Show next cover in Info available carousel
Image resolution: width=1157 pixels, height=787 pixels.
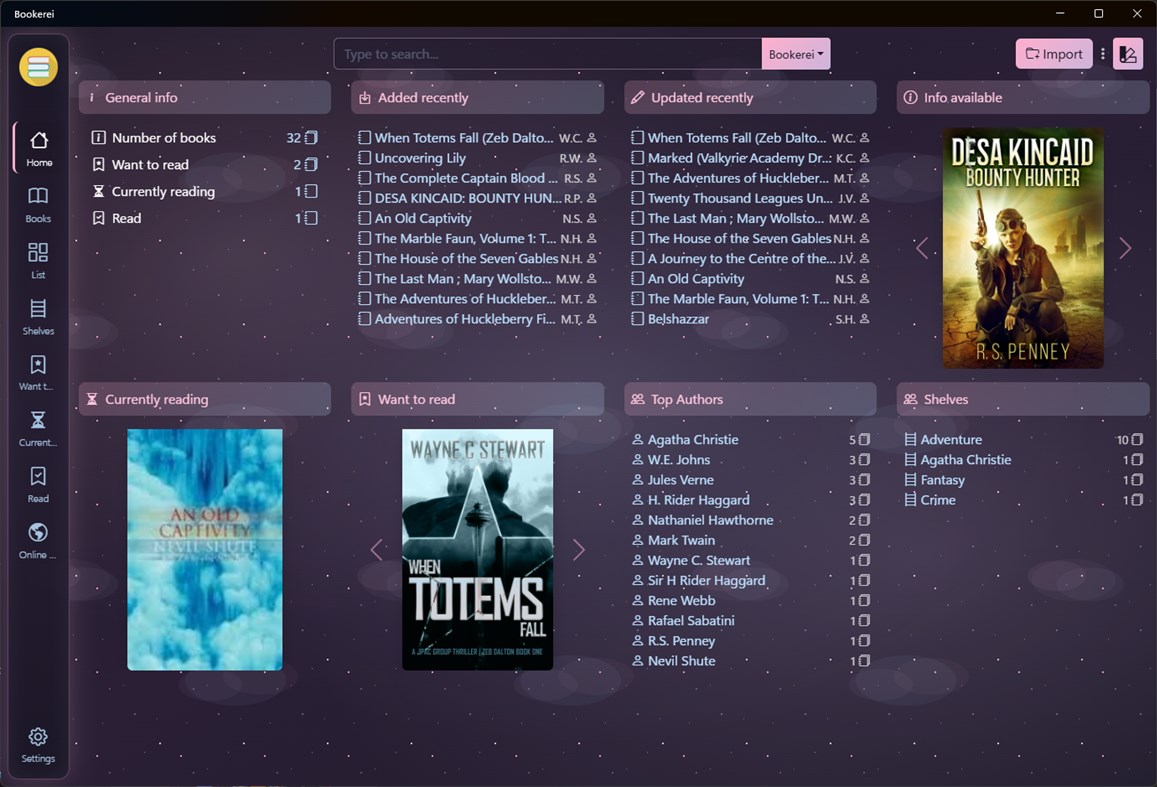point(1125,248)
